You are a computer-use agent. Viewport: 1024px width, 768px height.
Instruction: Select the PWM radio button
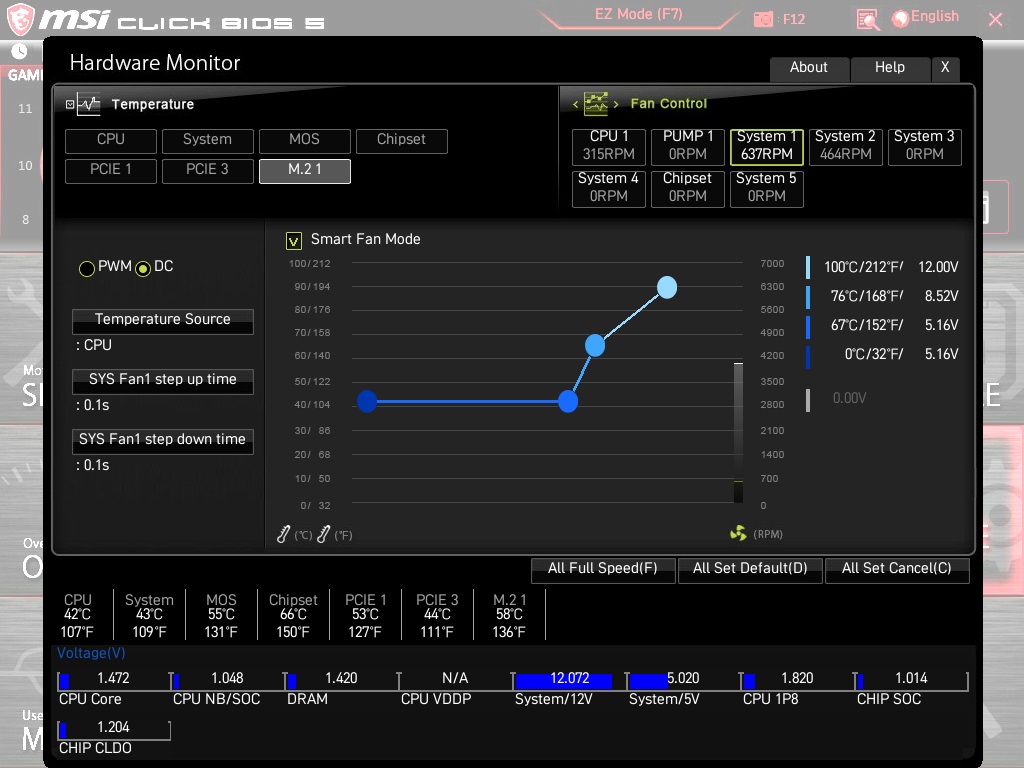click(87, 268)
